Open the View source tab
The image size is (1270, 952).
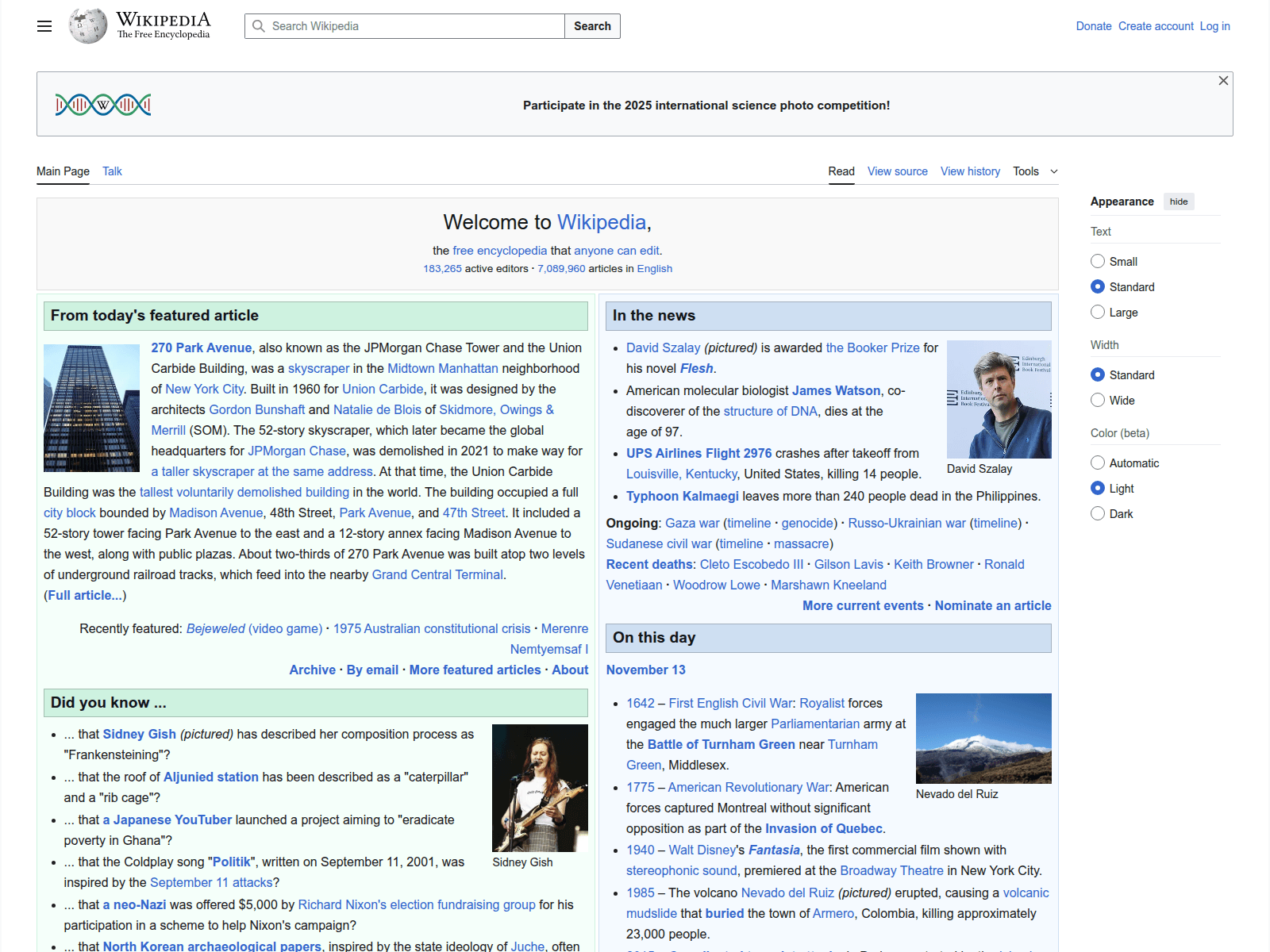point(898,171)
